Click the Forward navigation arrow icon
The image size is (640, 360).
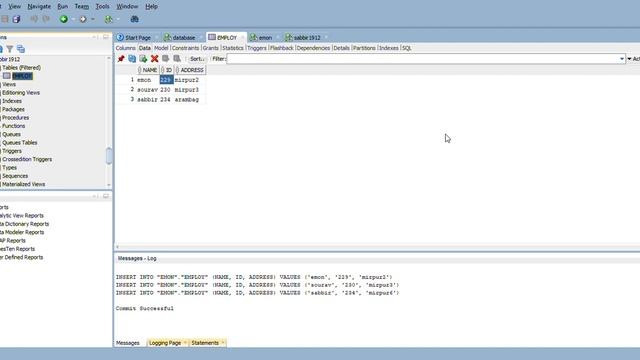tap(83, 19)
